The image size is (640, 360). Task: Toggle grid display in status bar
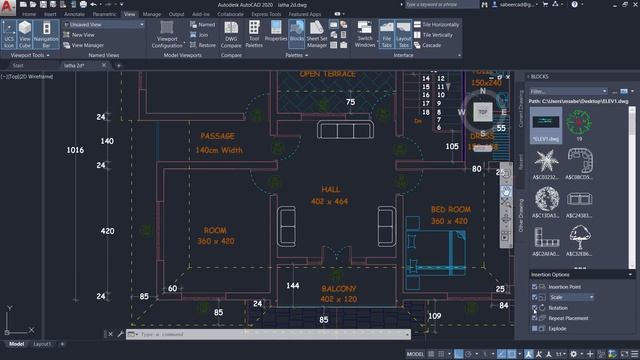431,354
